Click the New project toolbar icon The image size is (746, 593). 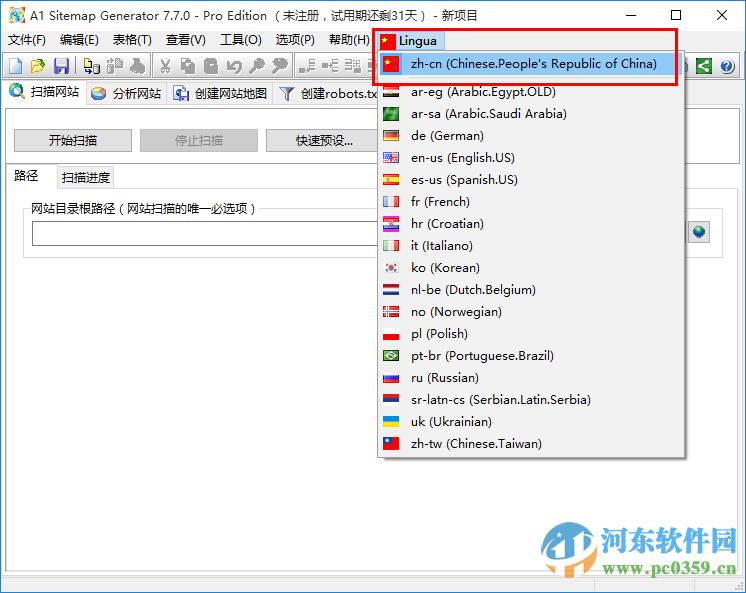click(16, 66)
